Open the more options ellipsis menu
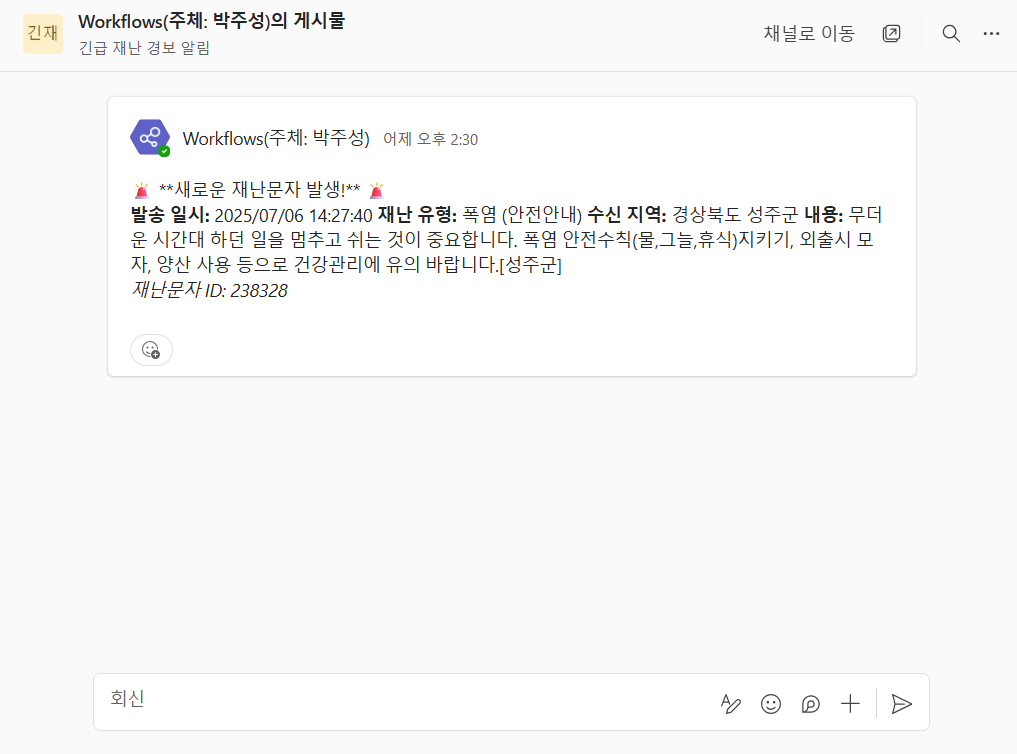The width and height of the screenshot is (1017, 754). coord(991,34)
